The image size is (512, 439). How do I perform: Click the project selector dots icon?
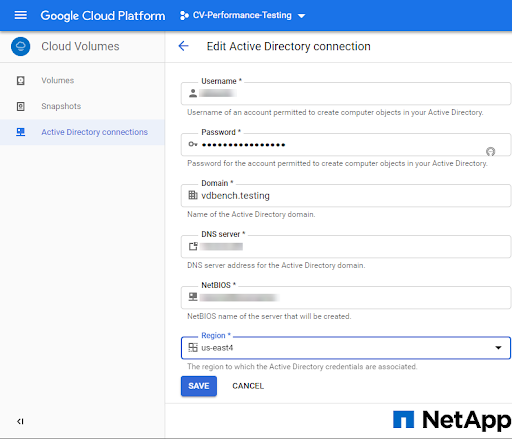[x=184, y=15]
